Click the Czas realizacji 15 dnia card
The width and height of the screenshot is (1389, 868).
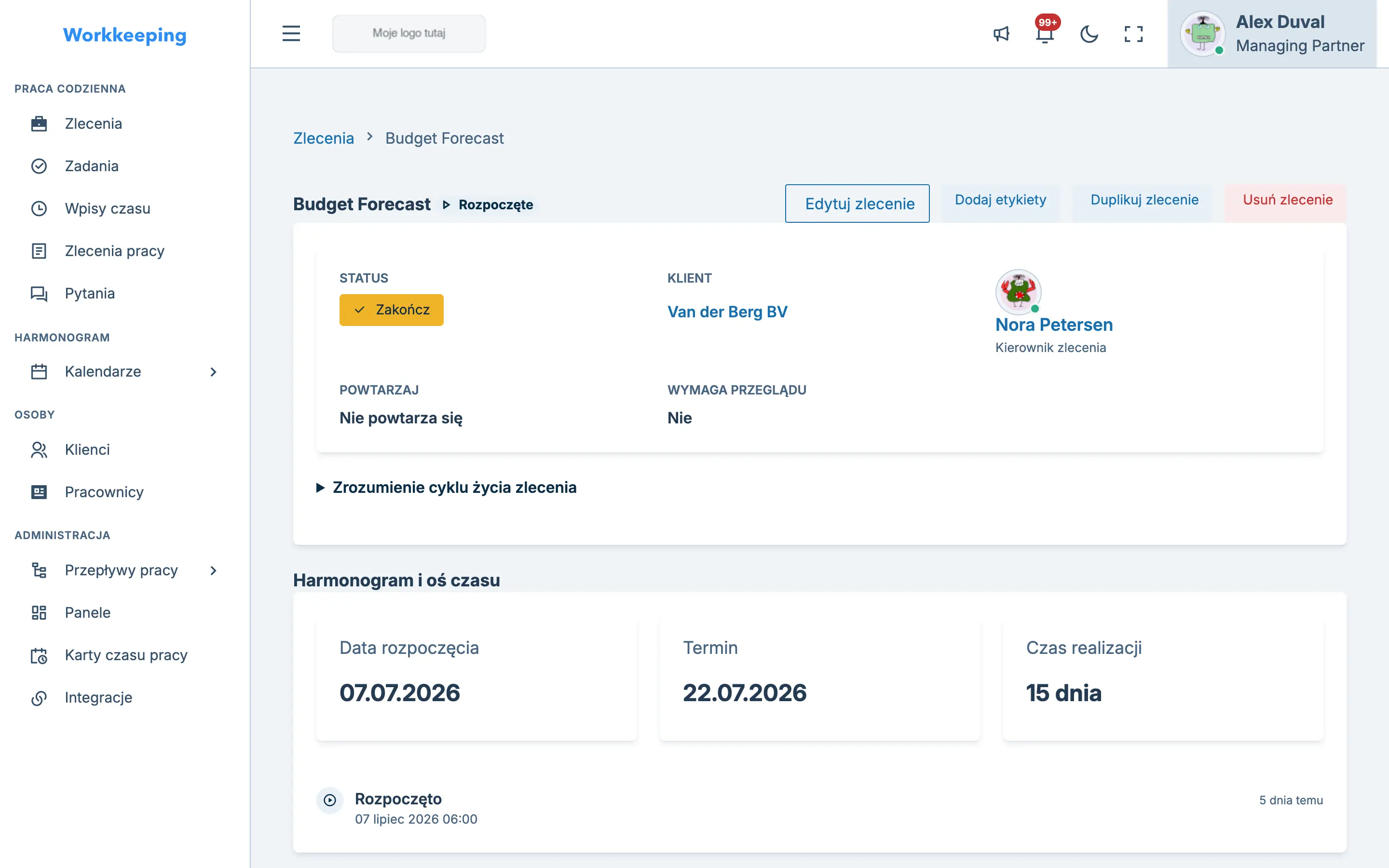tap(1163, 678)
